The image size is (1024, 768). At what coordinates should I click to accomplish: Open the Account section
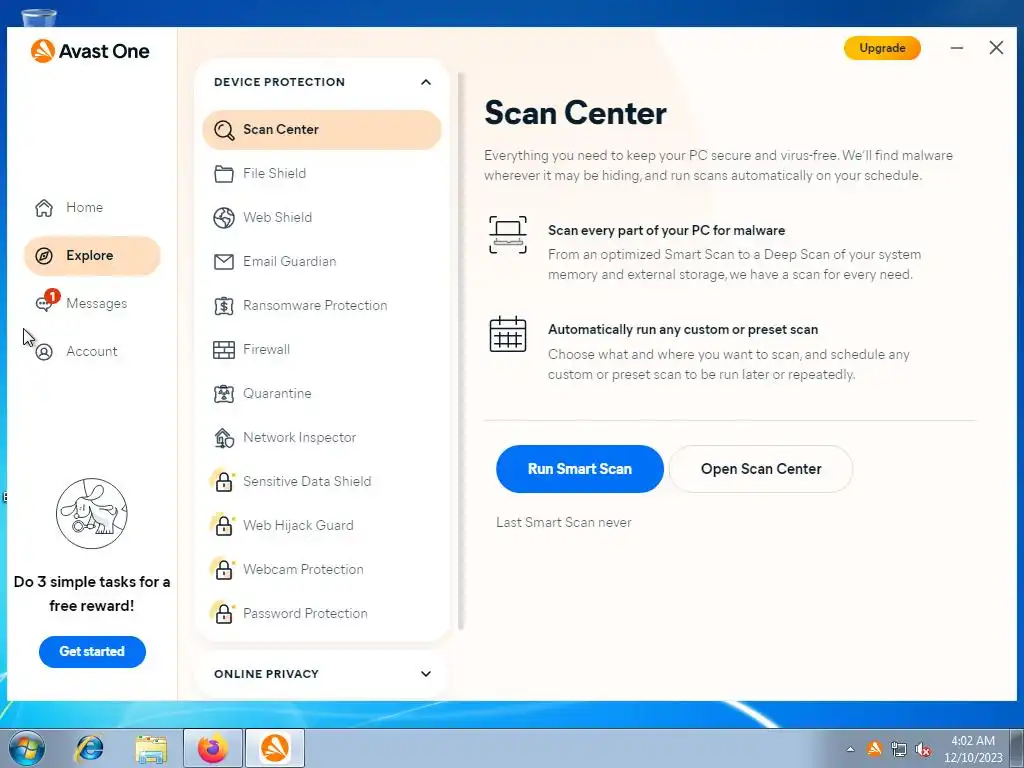92,352
